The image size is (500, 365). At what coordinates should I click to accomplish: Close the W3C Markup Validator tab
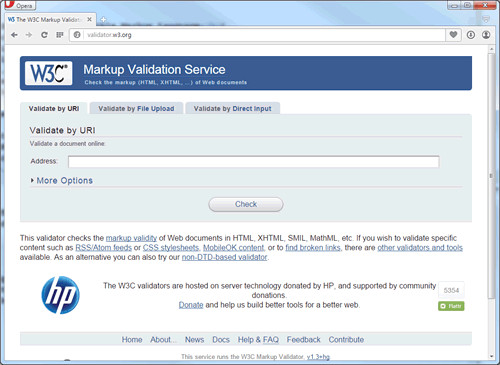pos(89,20)
